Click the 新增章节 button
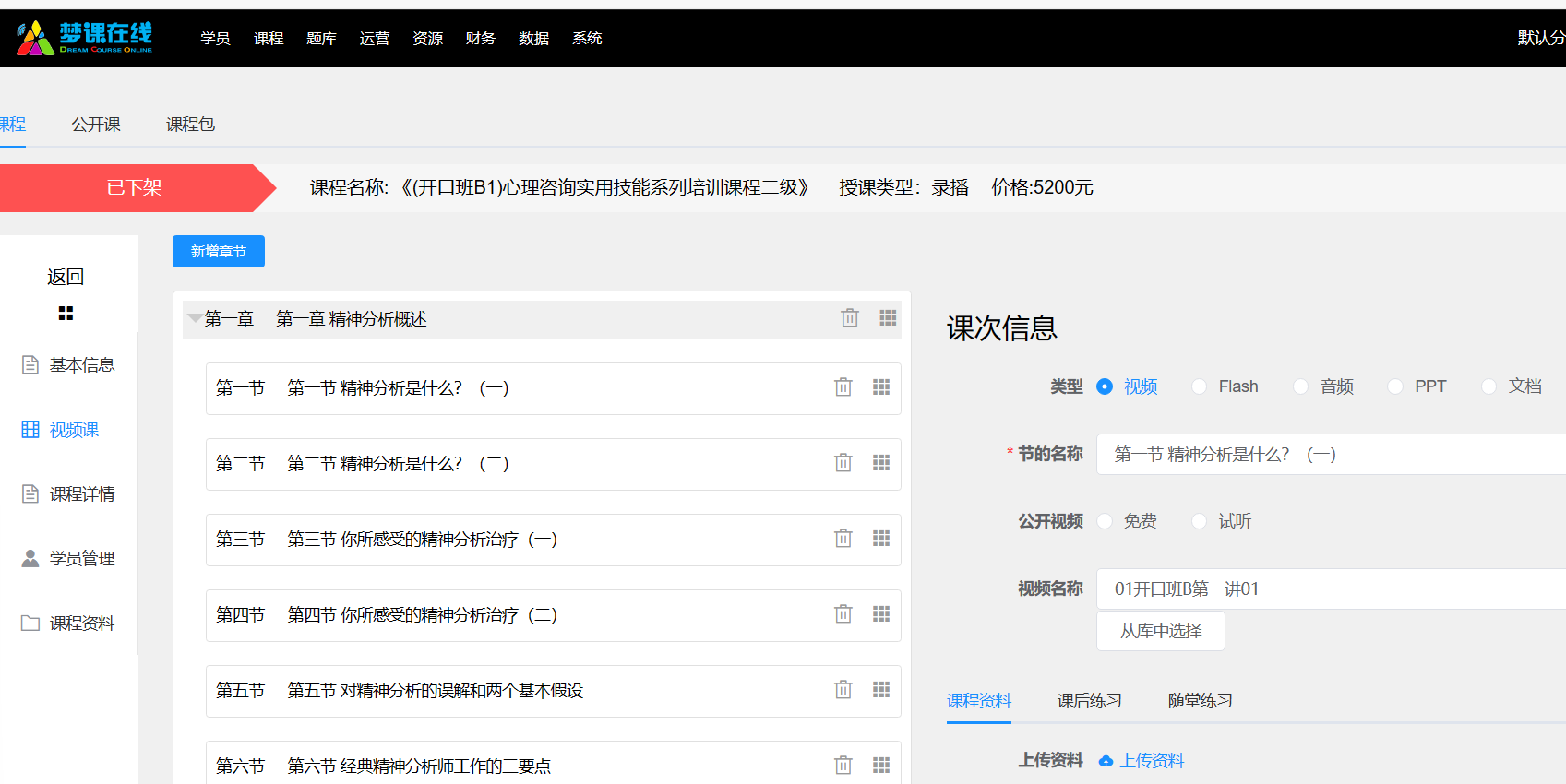Screen dimensions: 1566x784 pos(219,251)
